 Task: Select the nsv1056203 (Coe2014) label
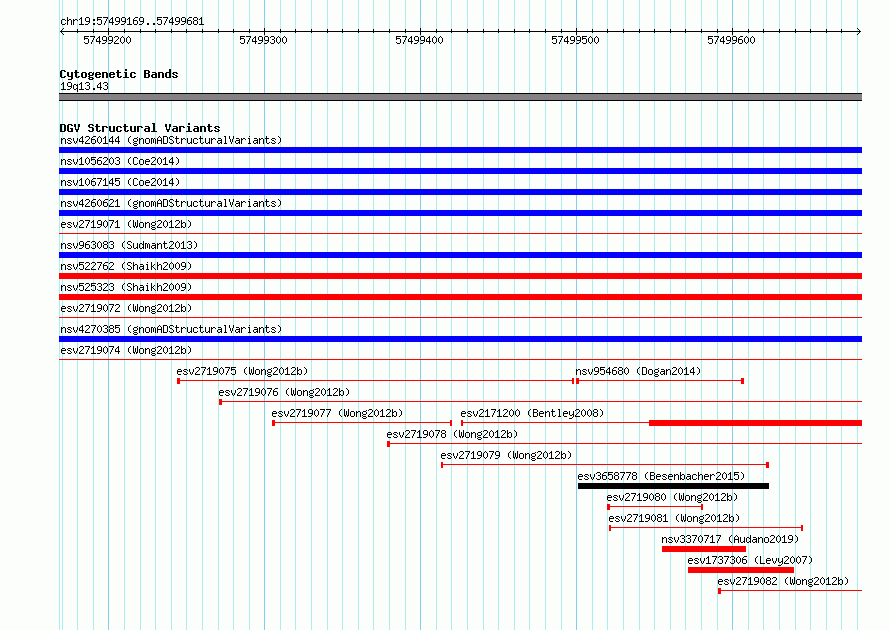[120, 161]
